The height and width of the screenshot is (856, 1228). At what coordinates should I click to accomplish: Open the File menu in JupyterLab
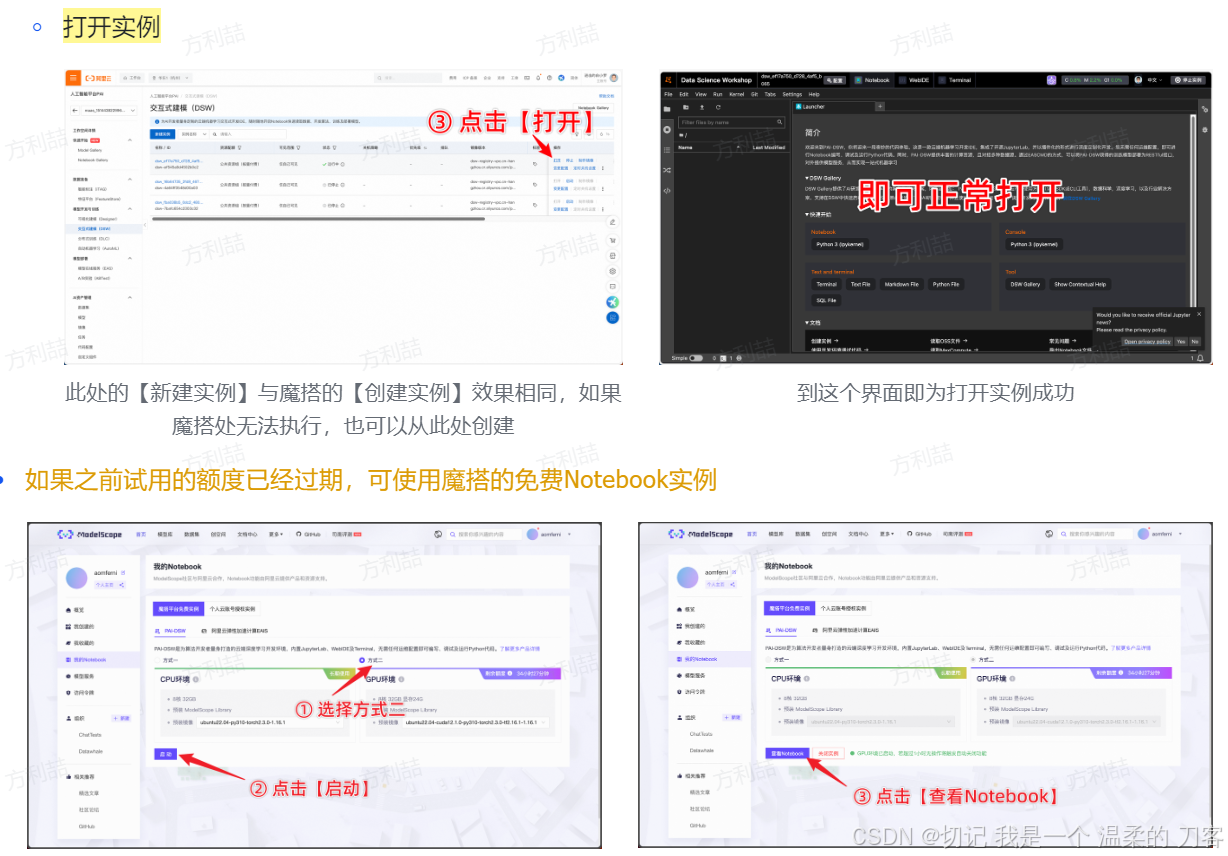[x=669, y=94]
